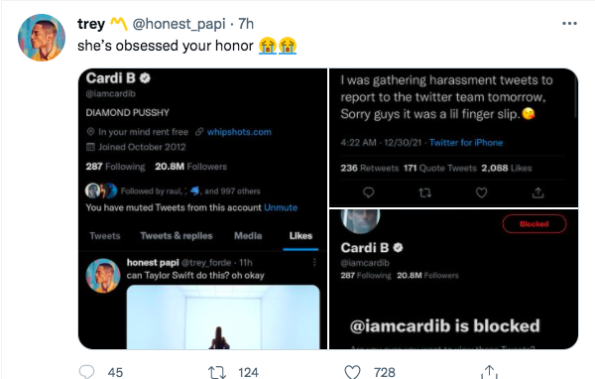Open the 7h tweet timestamp
The width and height of the screenshot is (595, 379).
pos(246,24)
